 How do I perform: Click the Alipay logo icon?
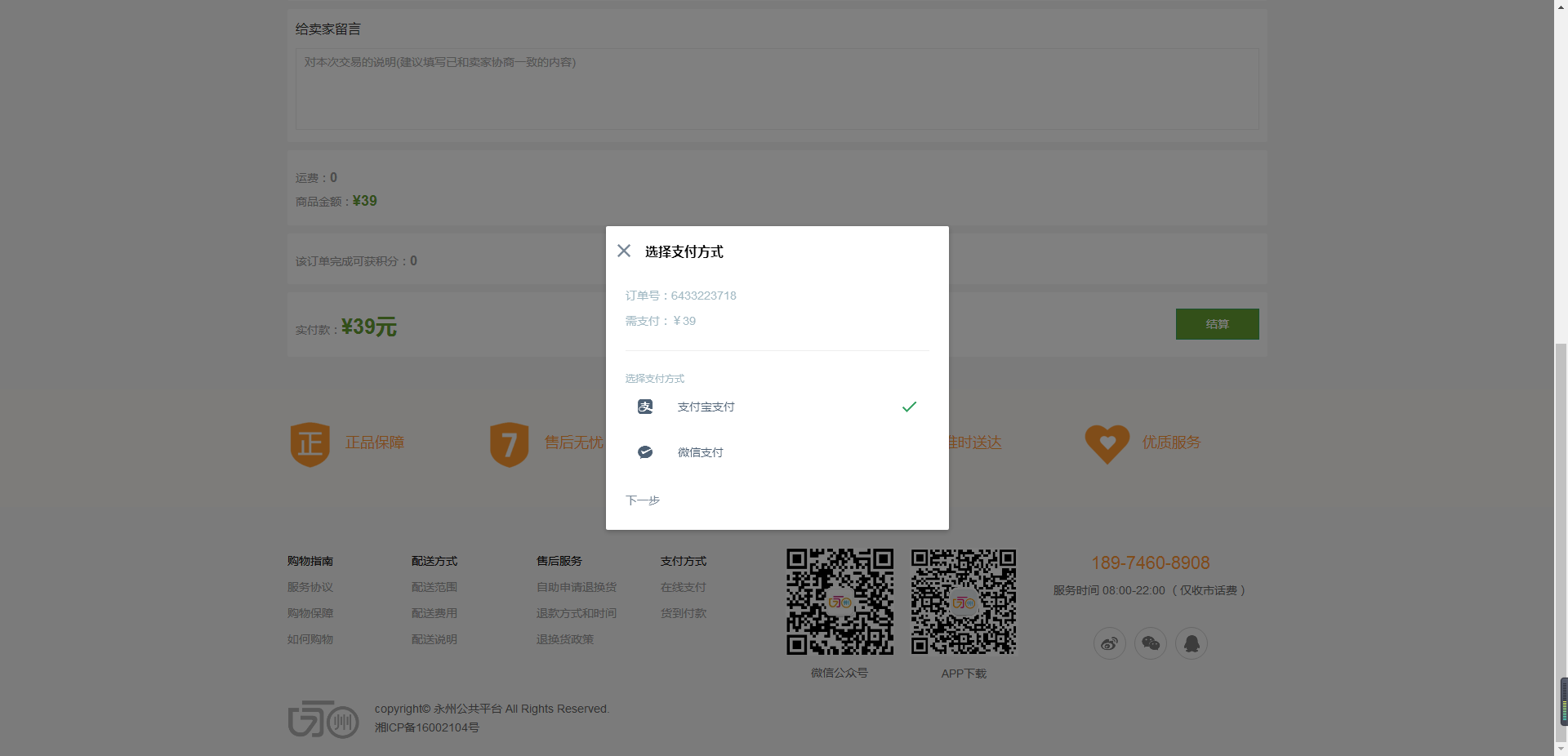click(645, 407)
